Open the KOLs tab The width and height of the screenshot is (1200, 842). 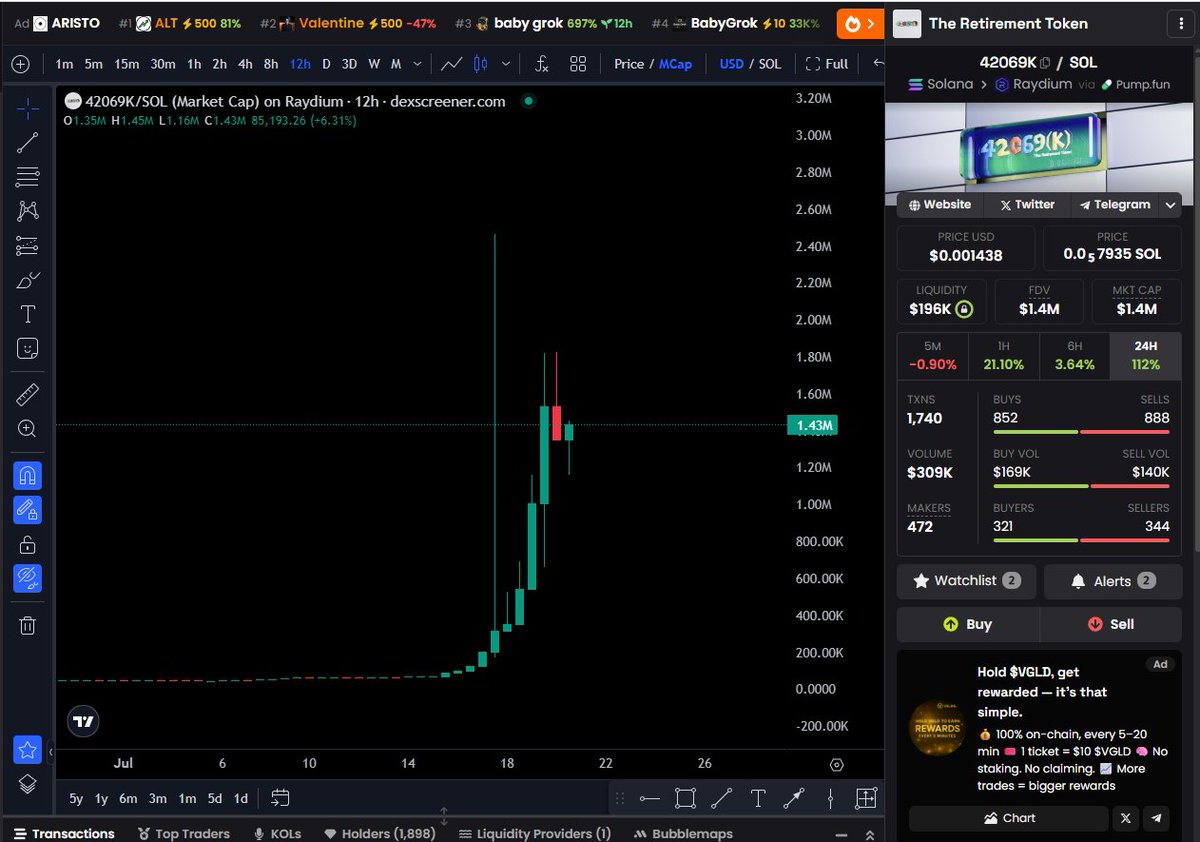(x=277, y=833)
